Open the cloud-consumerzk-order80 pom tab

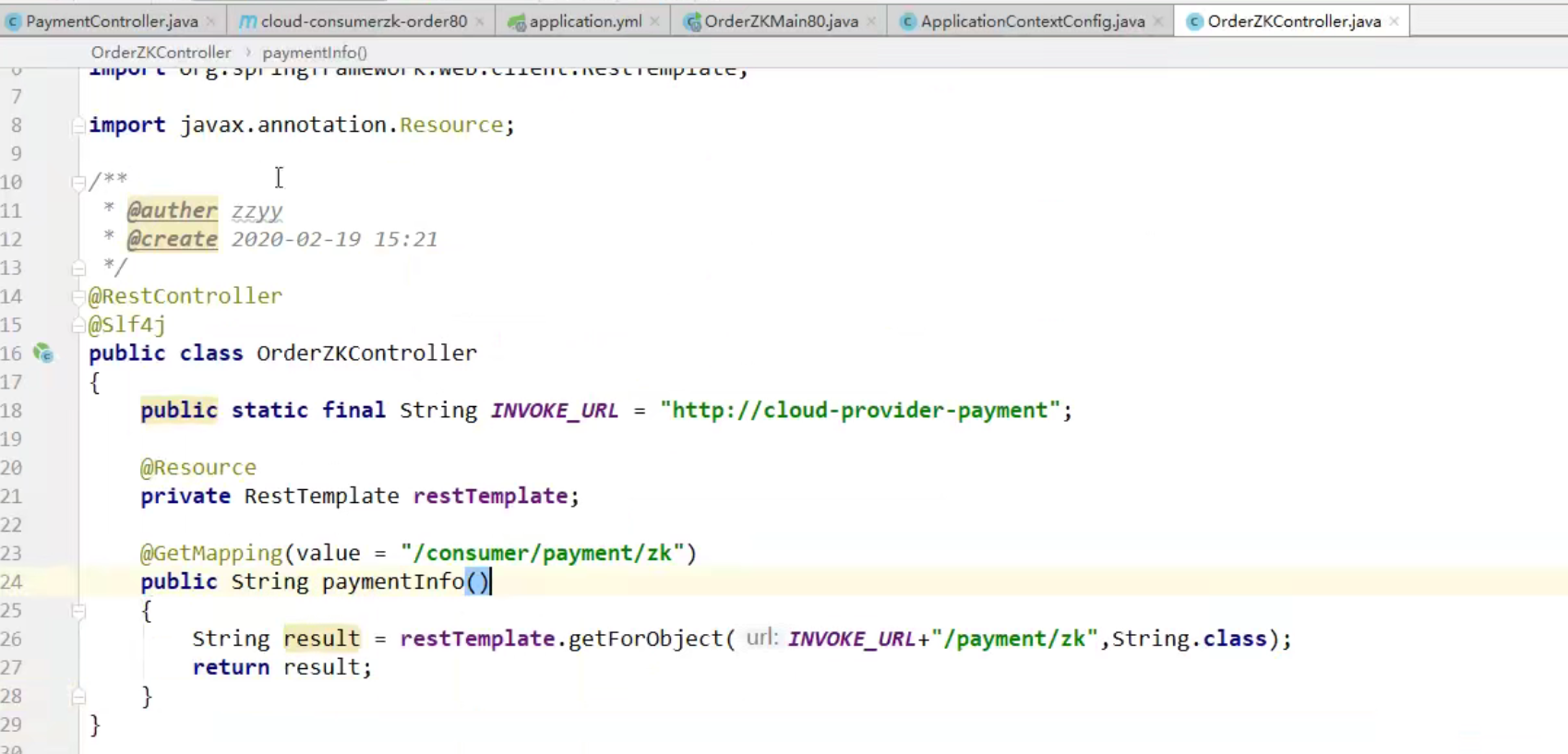(x=364, y=20)
